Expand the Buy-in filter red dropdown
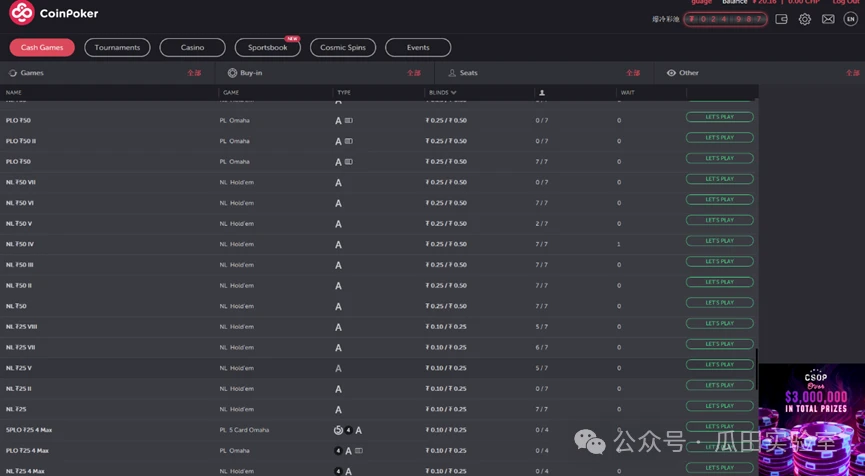 (x=414, y=73)
